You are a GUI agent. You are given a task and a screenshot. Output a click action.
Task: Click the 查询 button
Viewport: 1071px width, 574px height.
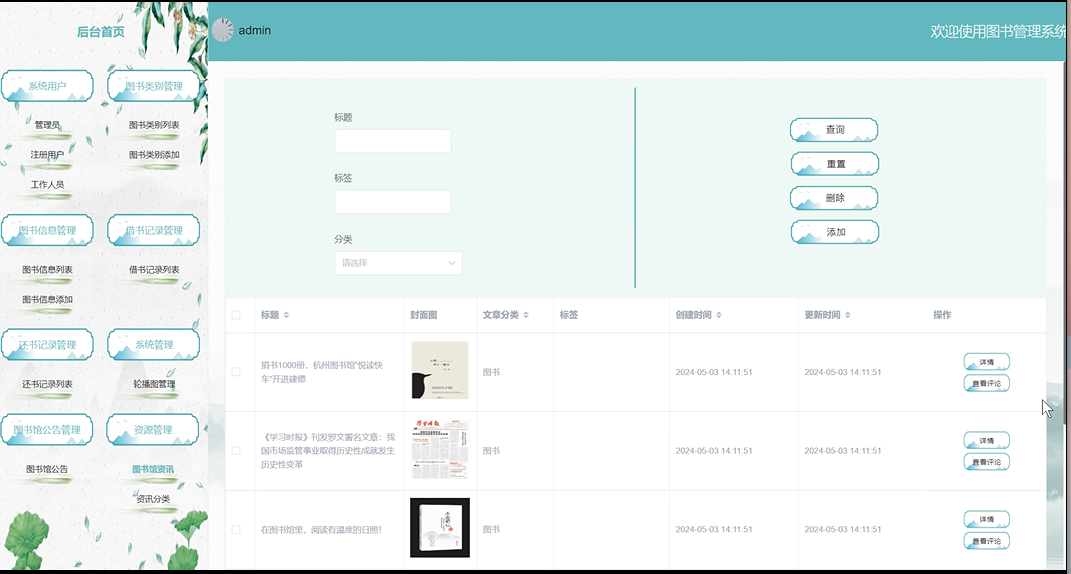coord(834,129)
